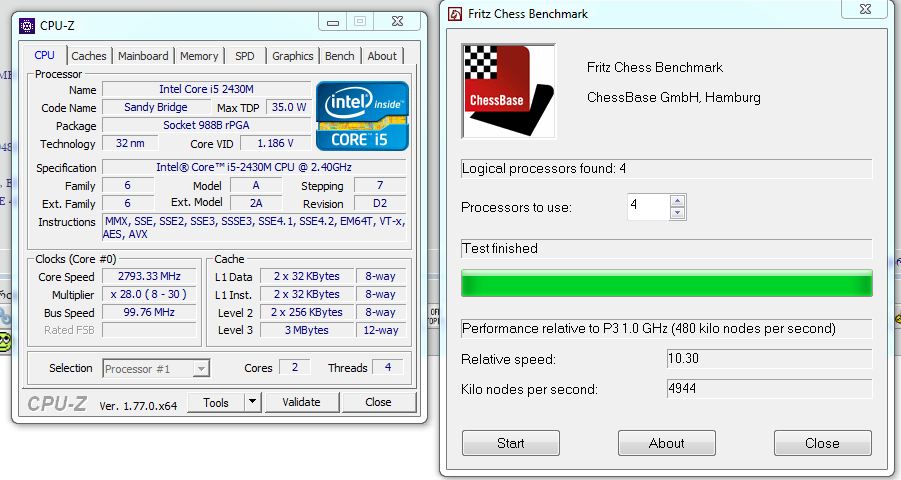Click Close button in Fritz Chess Benchmark
This screenshot has width=901, height=480.
822,443
